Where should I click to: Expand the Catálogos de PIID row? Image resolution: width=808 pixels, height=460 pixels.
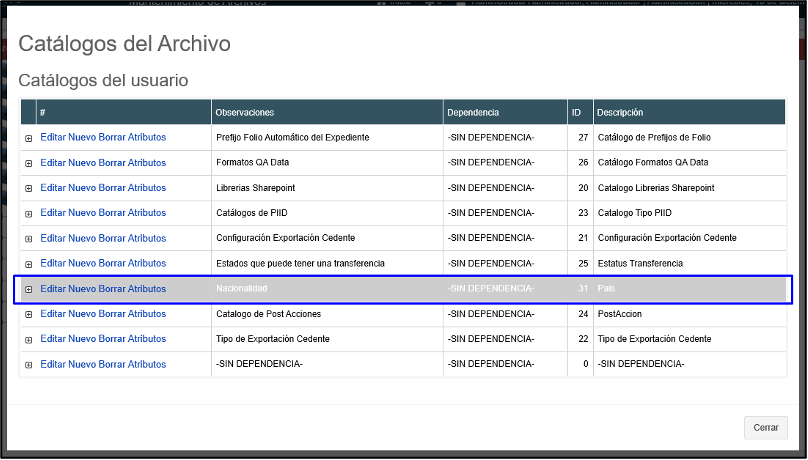(x=29, y=213)
